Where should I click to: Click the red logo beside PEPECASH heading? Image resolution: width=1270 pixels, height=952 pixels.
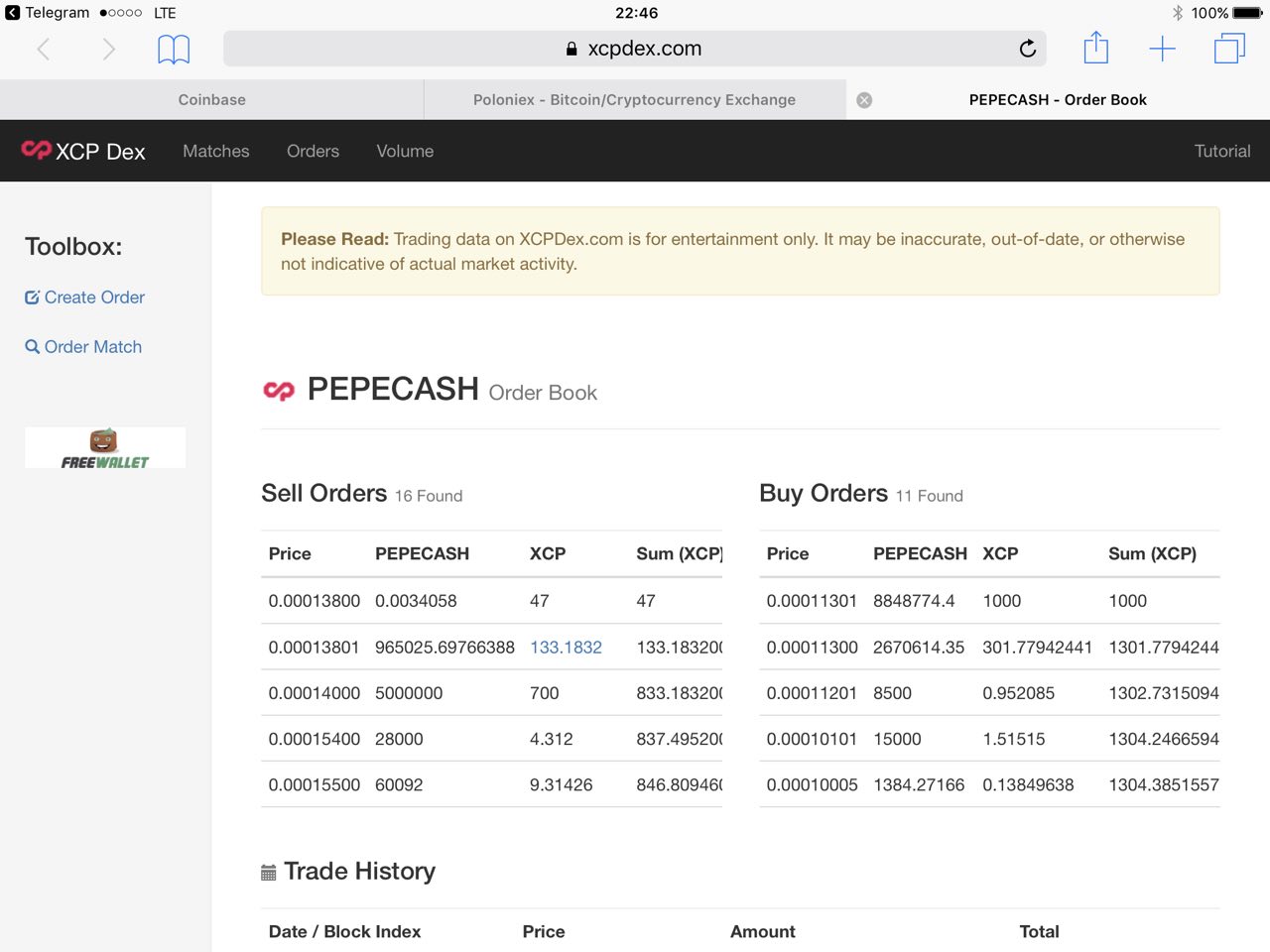[x=279, y=391]
